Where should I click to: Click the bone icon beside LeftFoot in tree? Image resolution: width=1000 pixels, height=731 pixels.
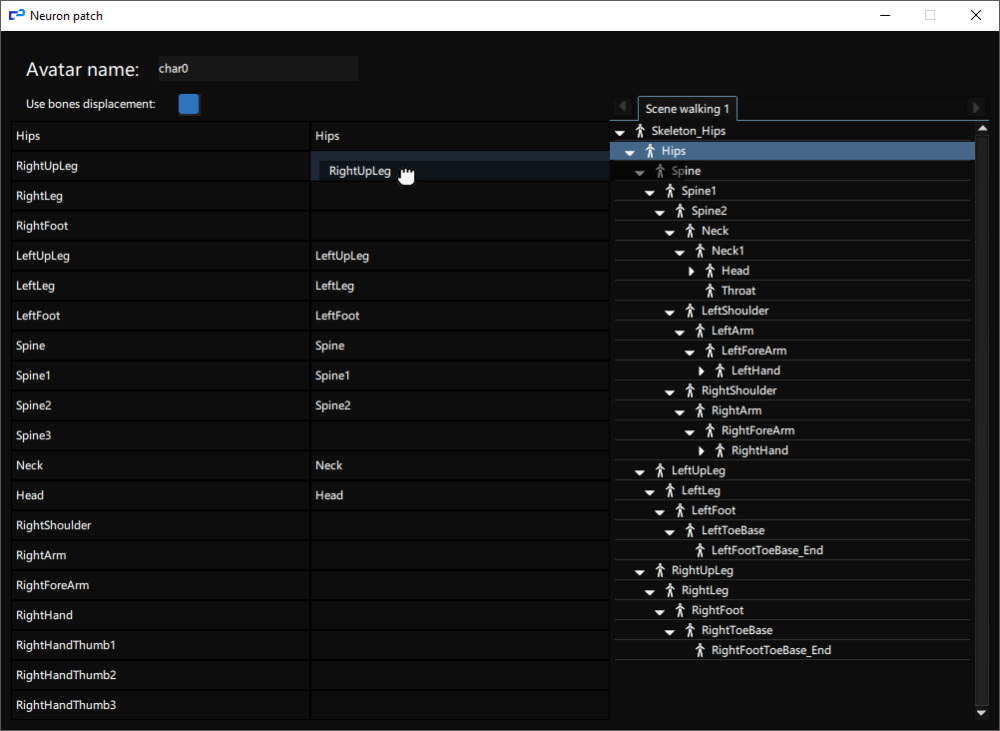click(680, 510)
